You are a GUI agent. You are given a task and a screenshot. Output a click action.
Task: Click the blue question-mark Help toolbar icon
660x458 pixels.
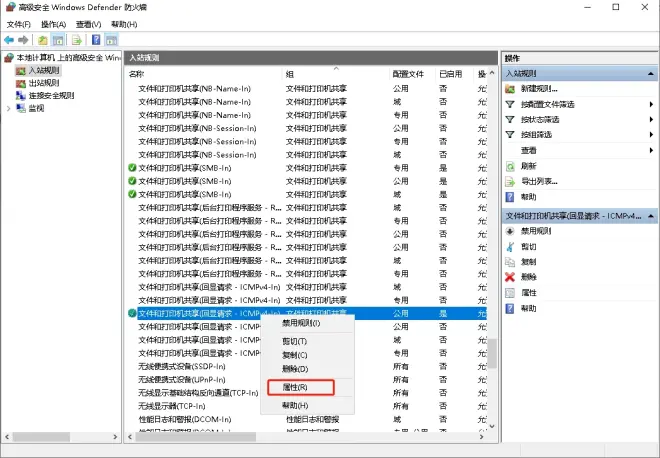(96, 40)
